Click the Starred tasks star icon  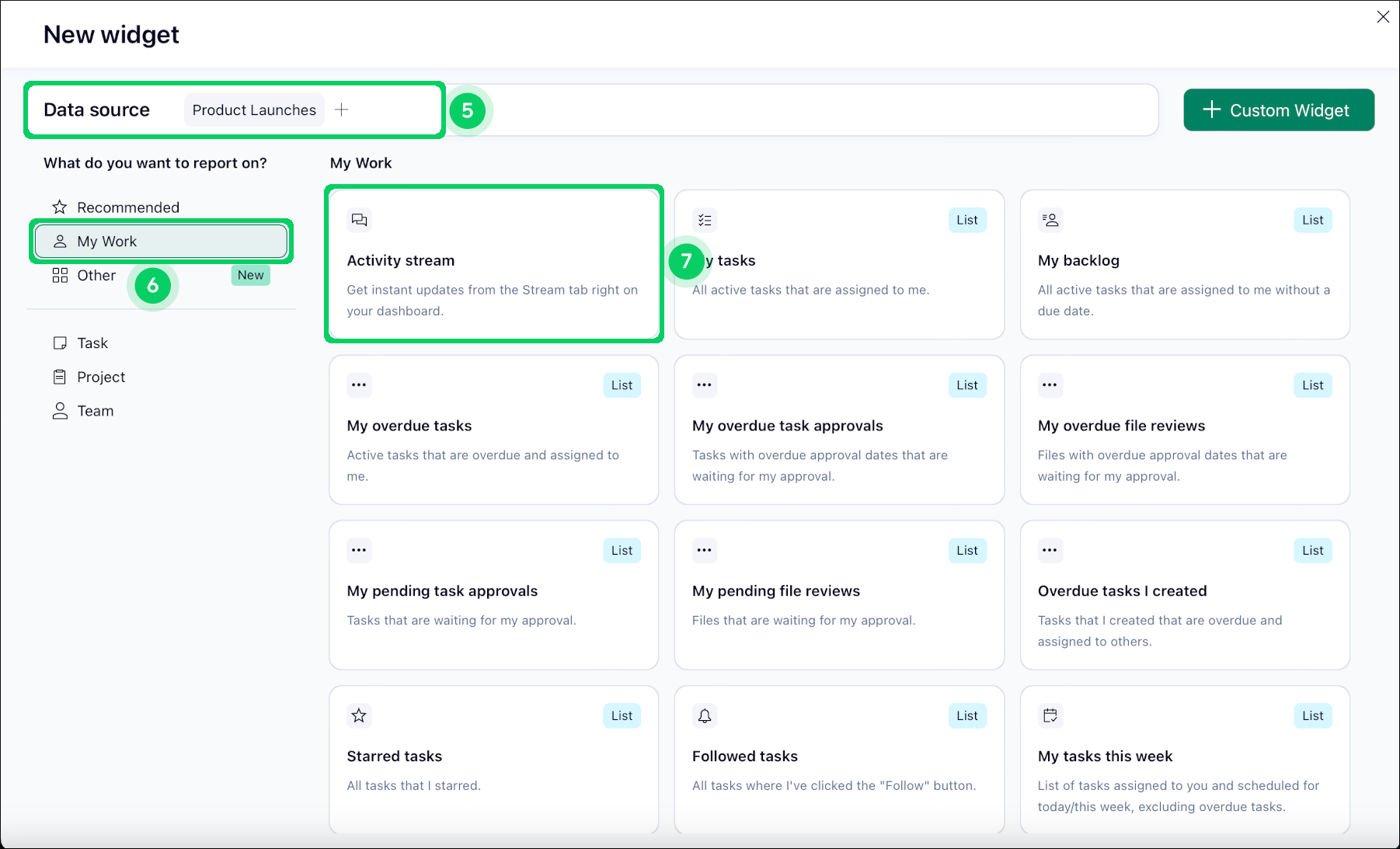pyautogui.click(x=359, y=715)
